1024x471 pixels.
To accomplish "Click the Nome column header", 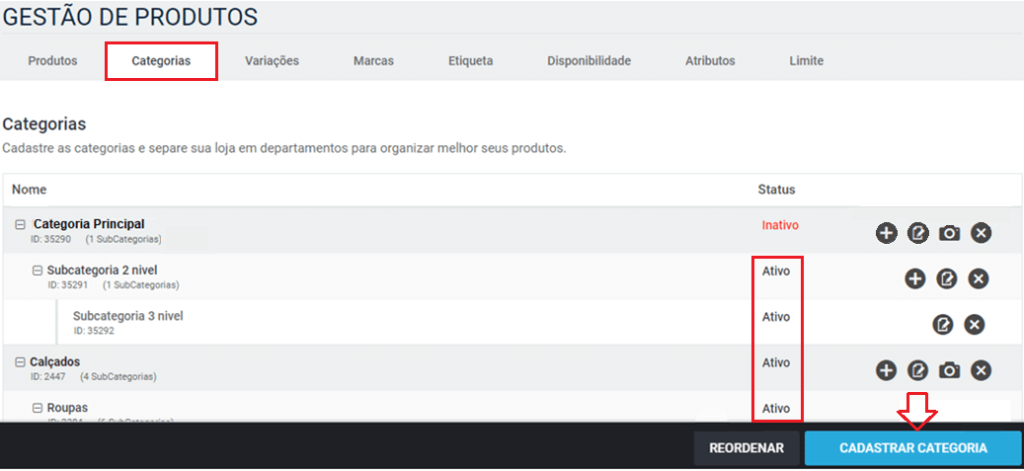I will [x=29, y=190].
